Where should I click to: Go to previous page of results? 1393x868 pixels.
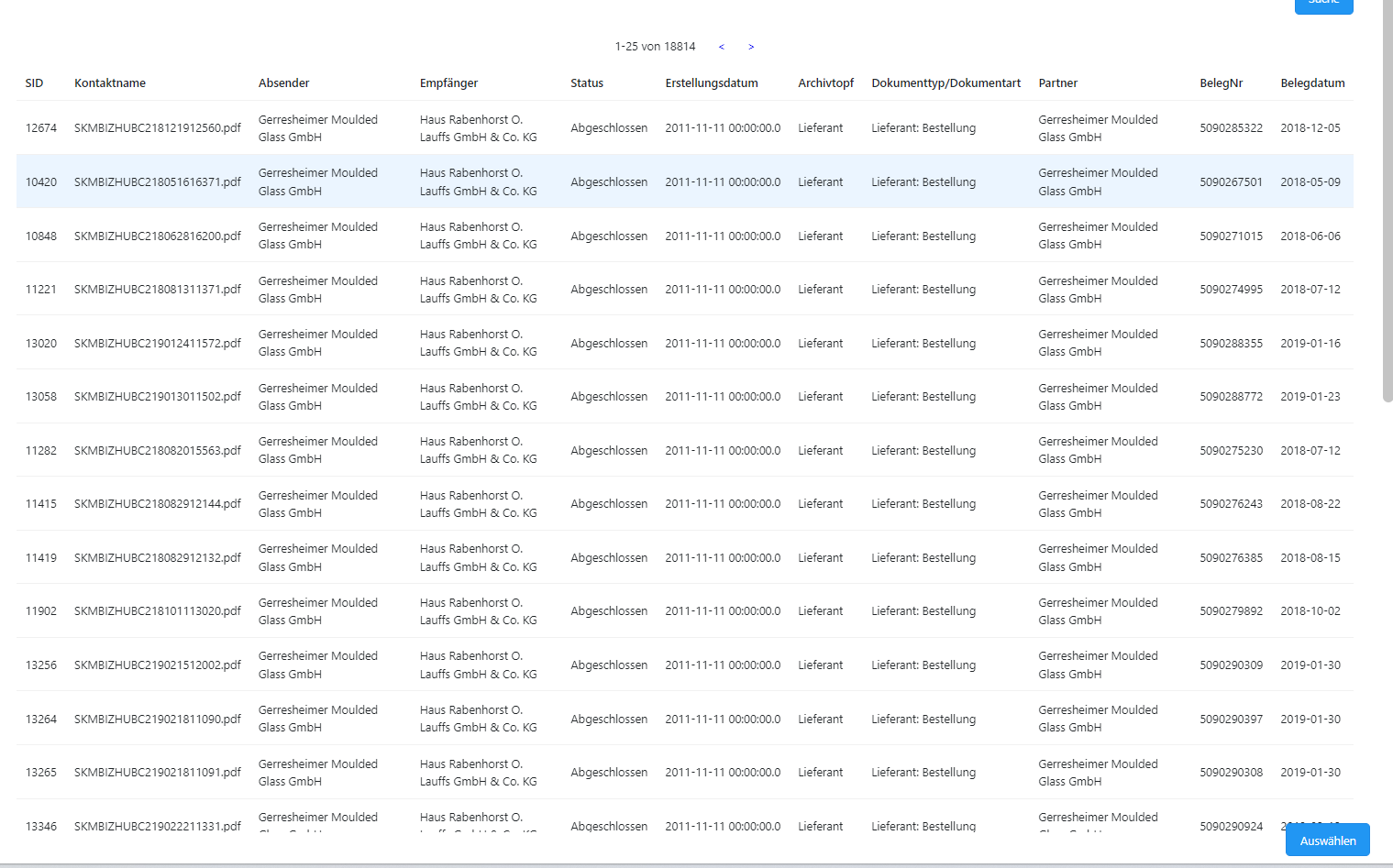pos(722,47)
